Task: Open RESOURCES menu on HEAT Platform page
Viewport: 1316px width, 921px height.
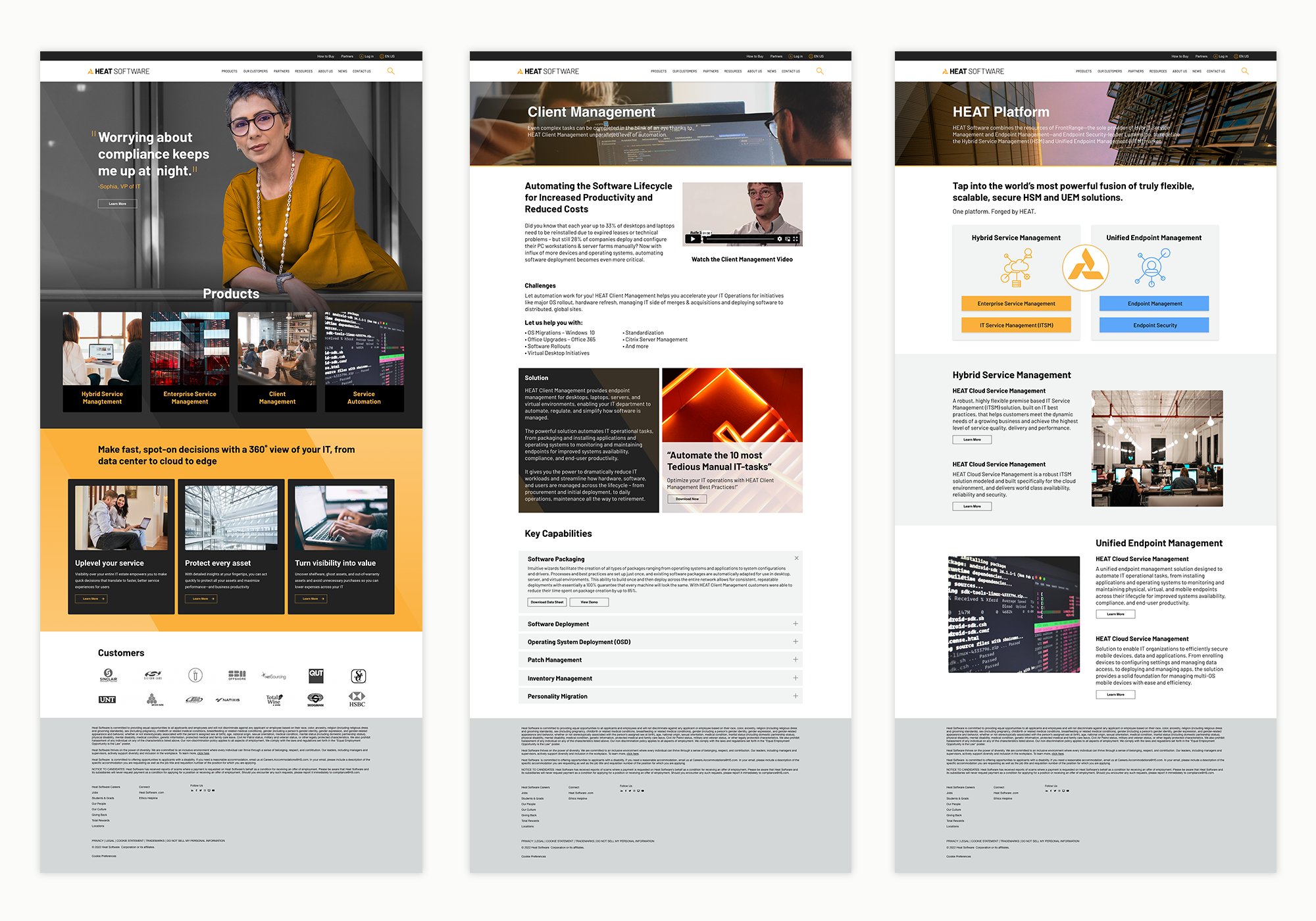Action: click(1158, 71)
